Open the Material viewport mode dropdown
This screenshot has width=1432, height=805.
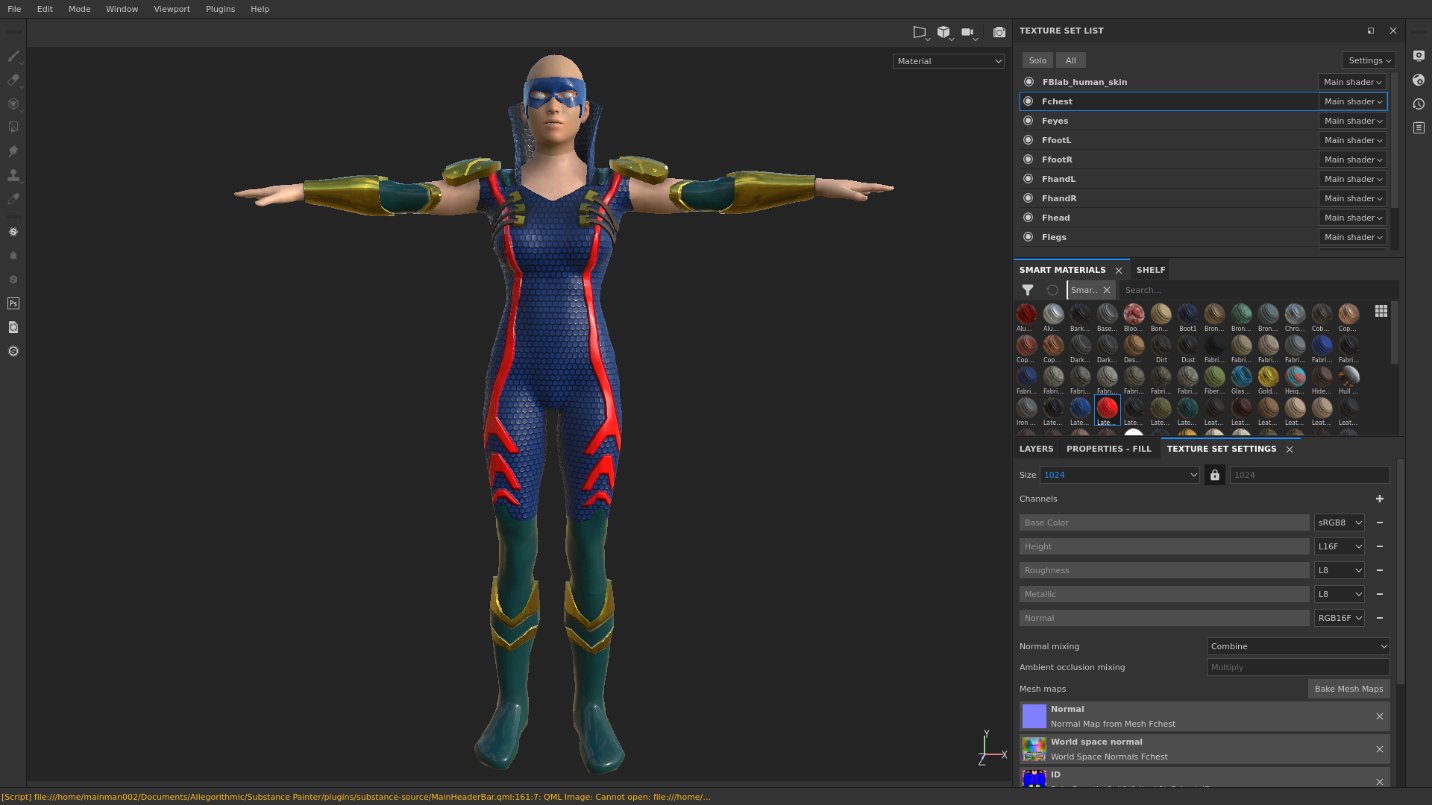click(948, 61)
